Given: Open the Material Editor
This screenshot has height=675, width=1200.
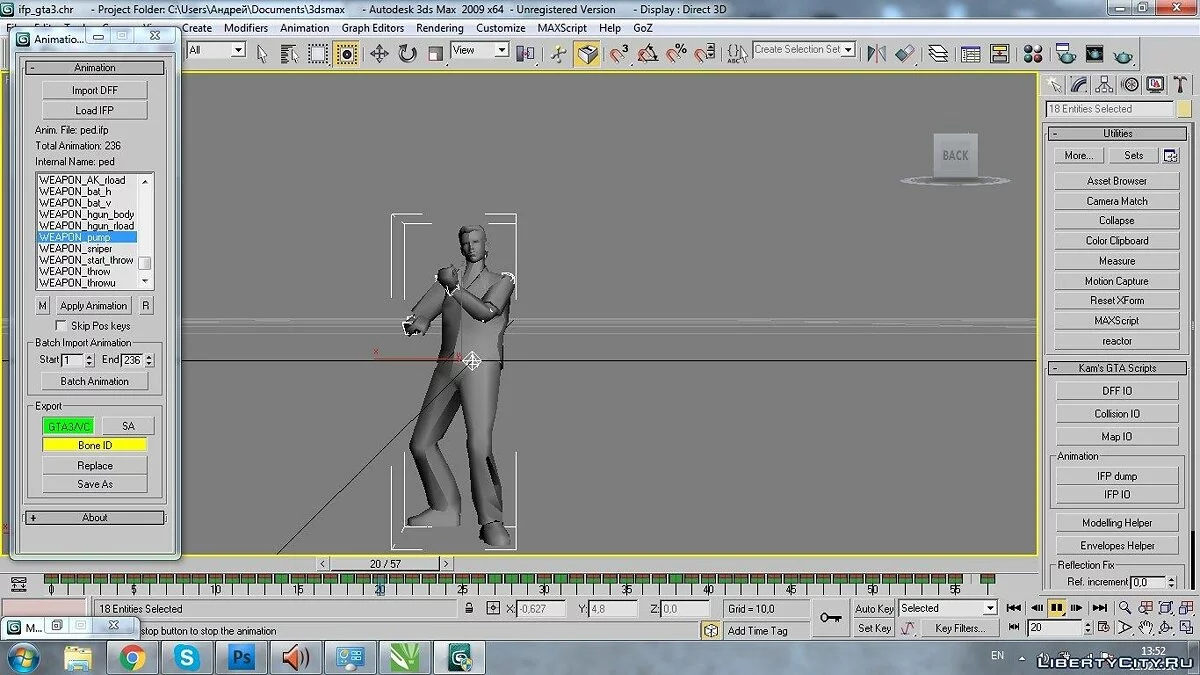Looking at the screenshot, I should coord(1033,53).
